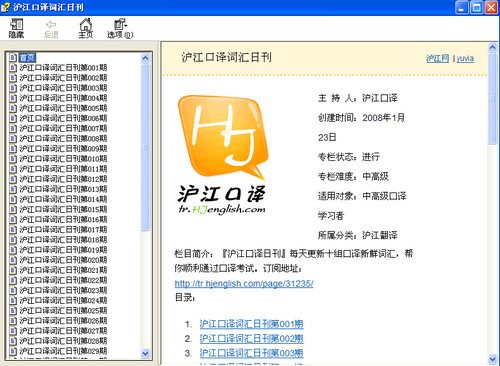
Task: Open 沪江口译词汇日刊第012期 topic
Action: 63,179
